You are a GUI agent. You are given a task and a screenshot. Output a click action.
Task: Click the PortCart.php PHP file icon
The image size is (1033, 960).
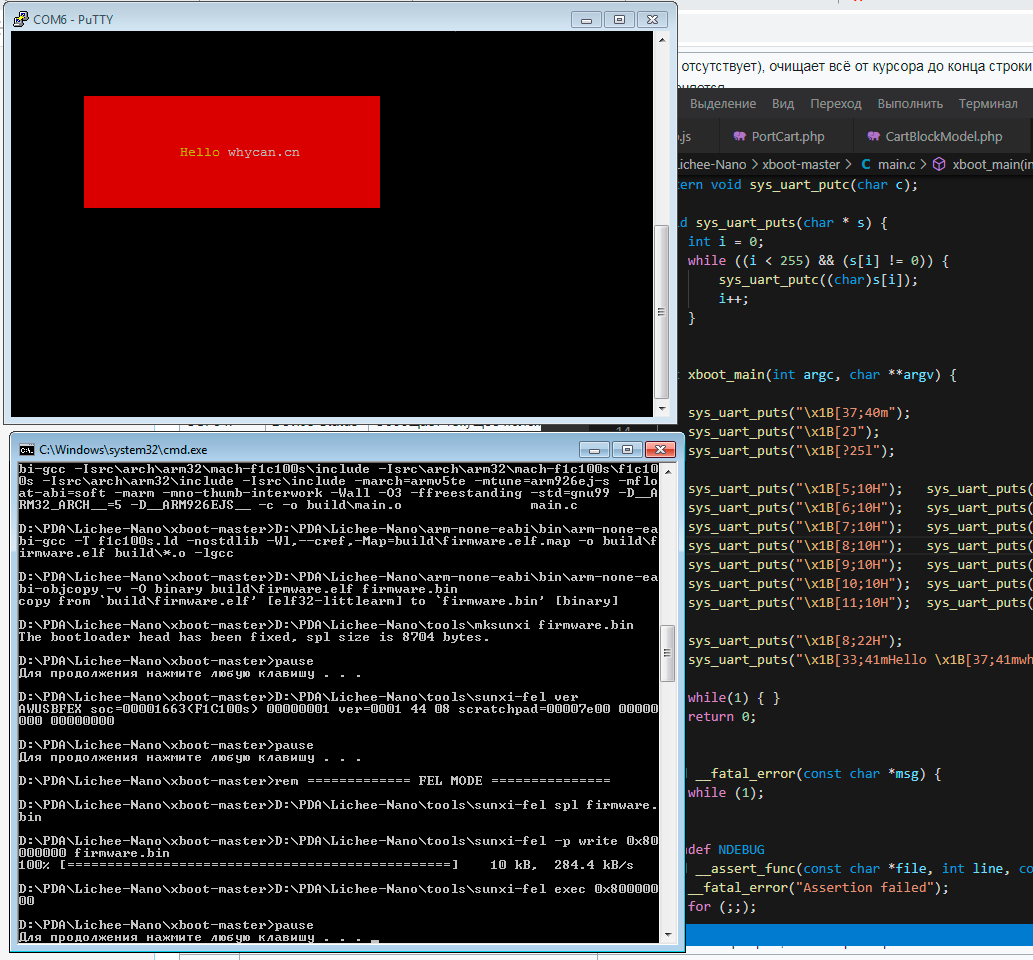click(x=740, y=136)
